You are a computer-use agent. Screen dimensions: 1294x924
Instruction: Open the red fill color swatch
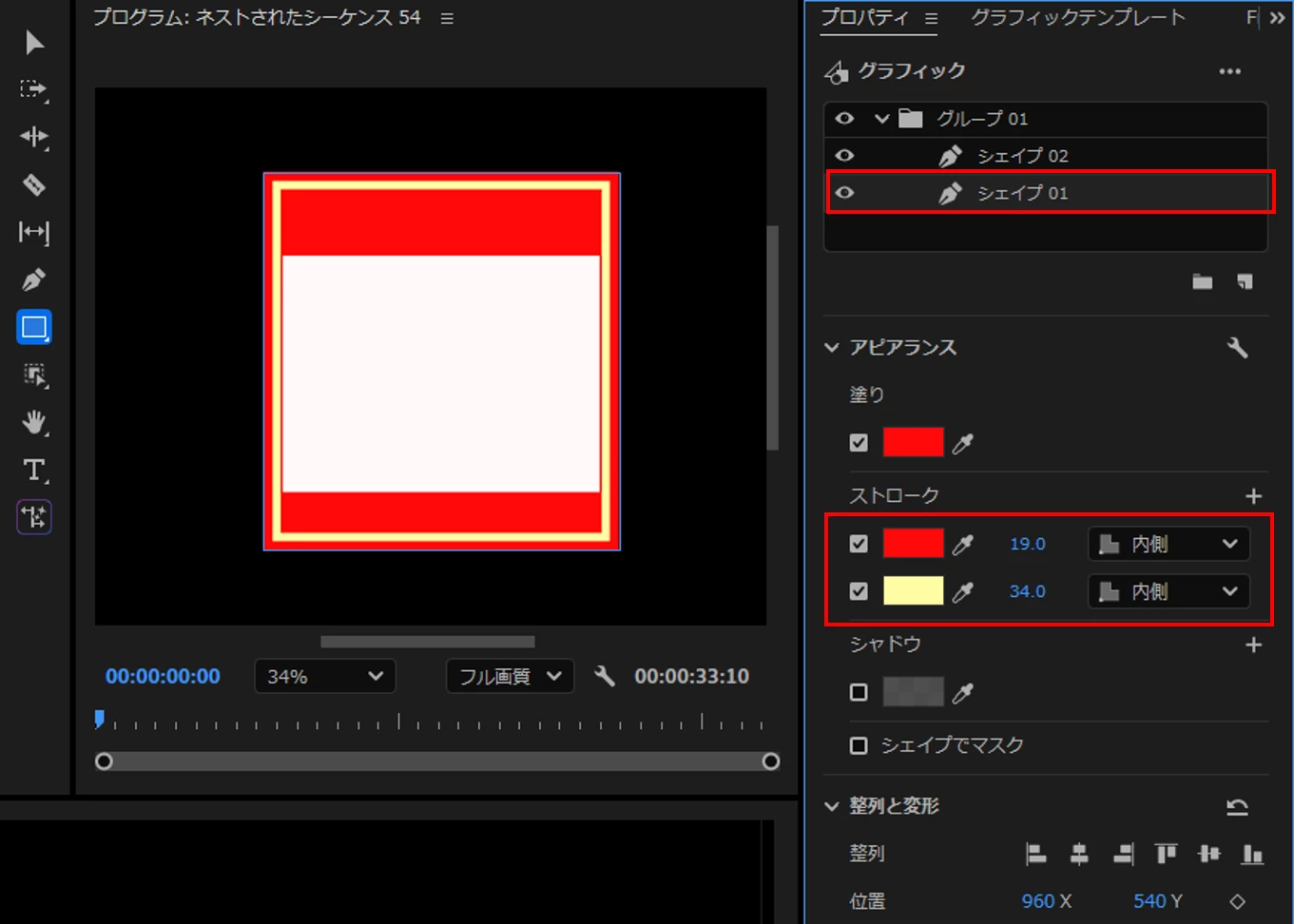(x=914, y=443)
